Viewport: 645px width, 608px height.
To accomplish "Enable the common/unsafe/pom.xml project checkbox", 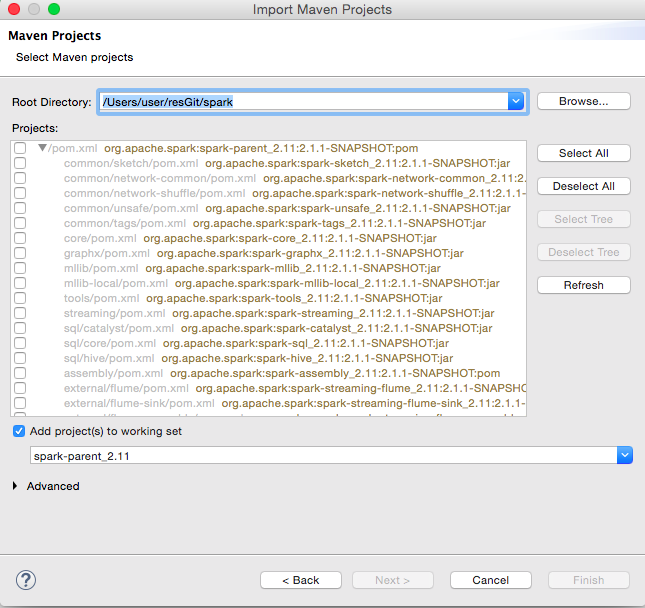I will [x=20, y=208].
